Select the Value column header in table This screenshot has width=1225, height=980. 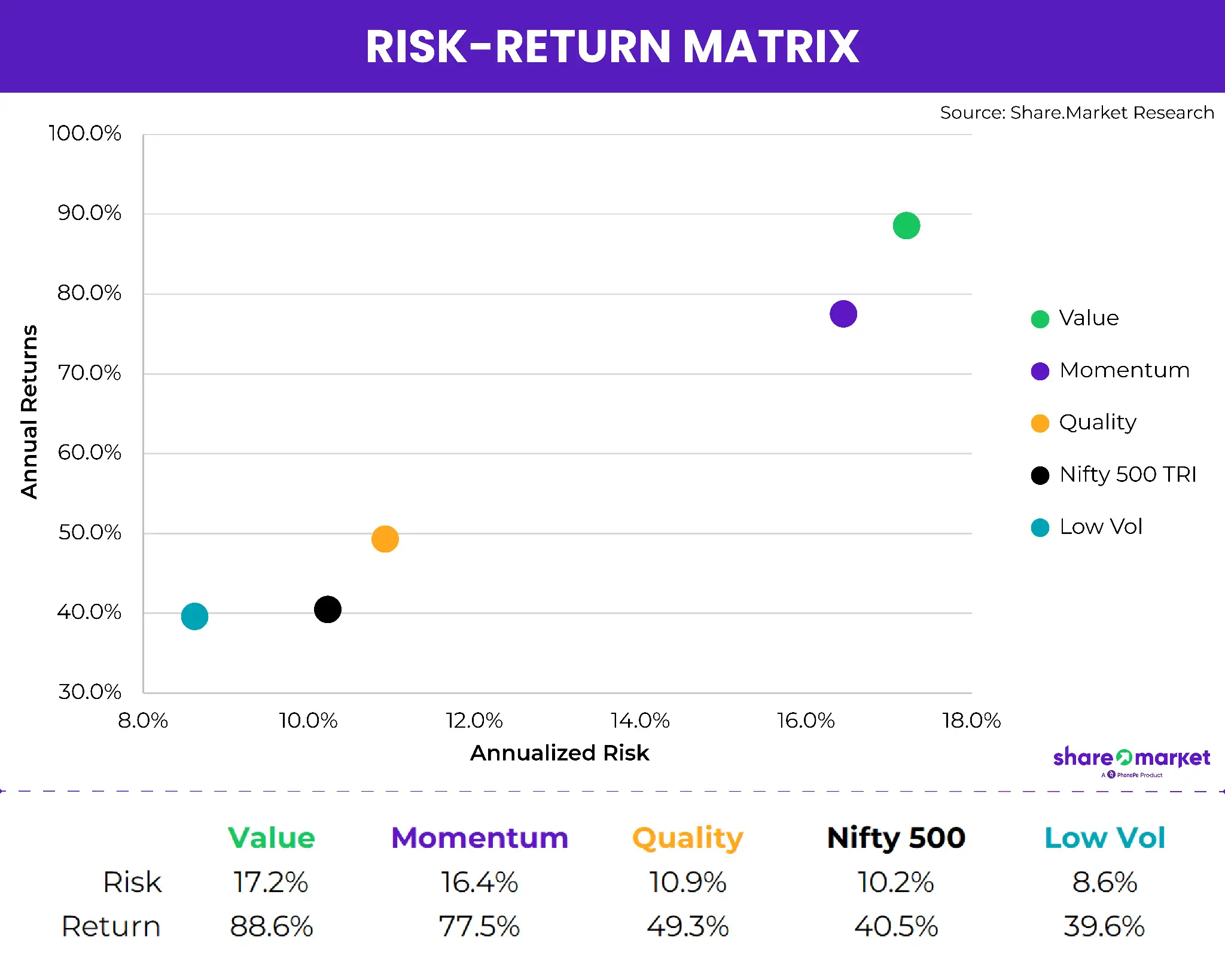click(272, 838)
